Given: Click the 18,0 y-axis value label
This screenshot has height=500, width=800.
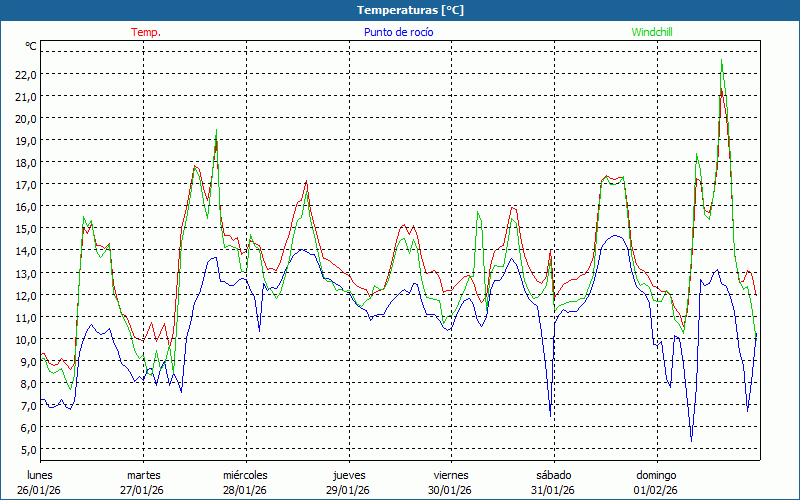Looking at the screenshot, I should pyautogui.click(x=26, y=162).
